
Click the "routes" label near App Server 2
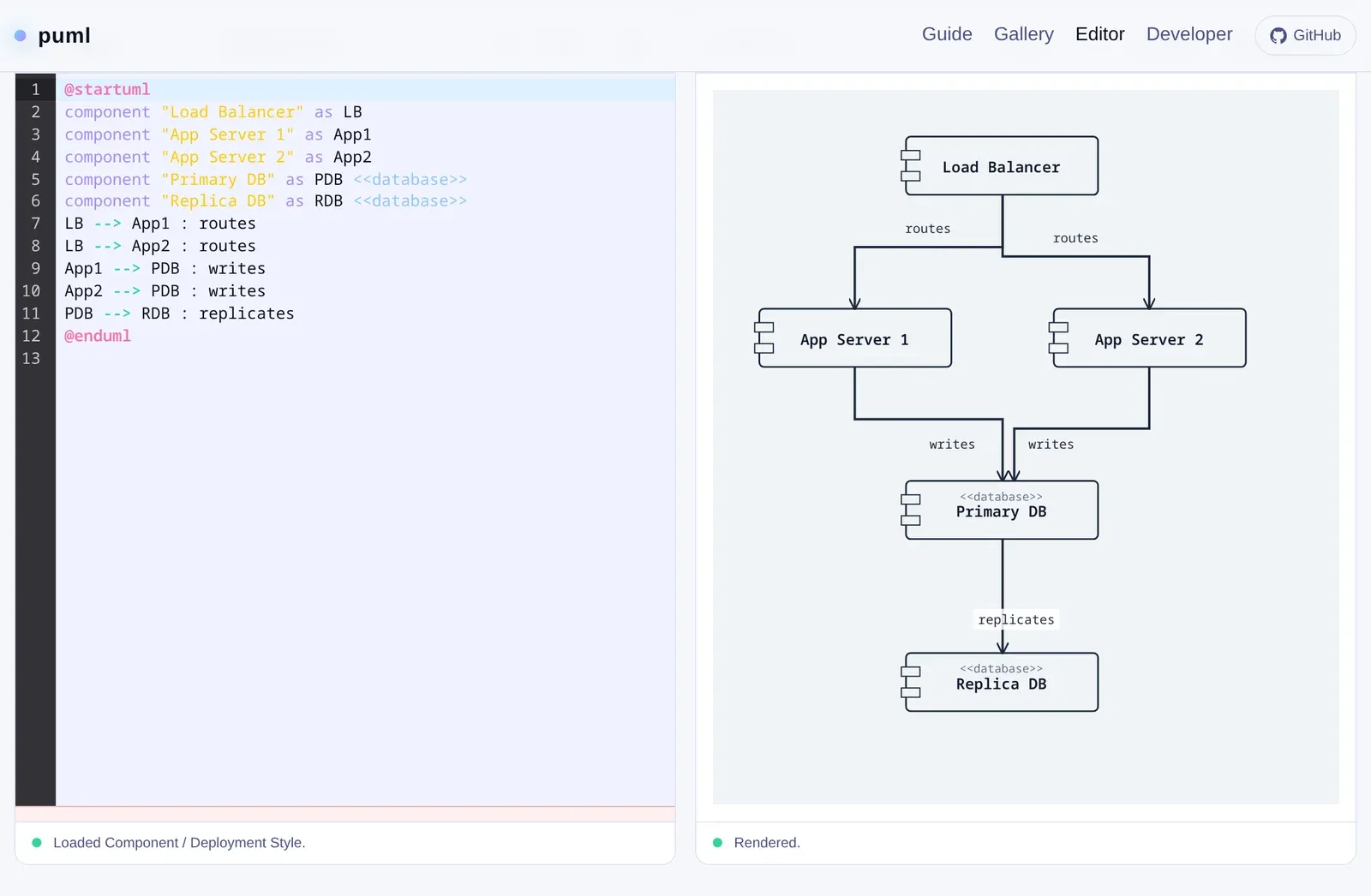click(1075, 238)
